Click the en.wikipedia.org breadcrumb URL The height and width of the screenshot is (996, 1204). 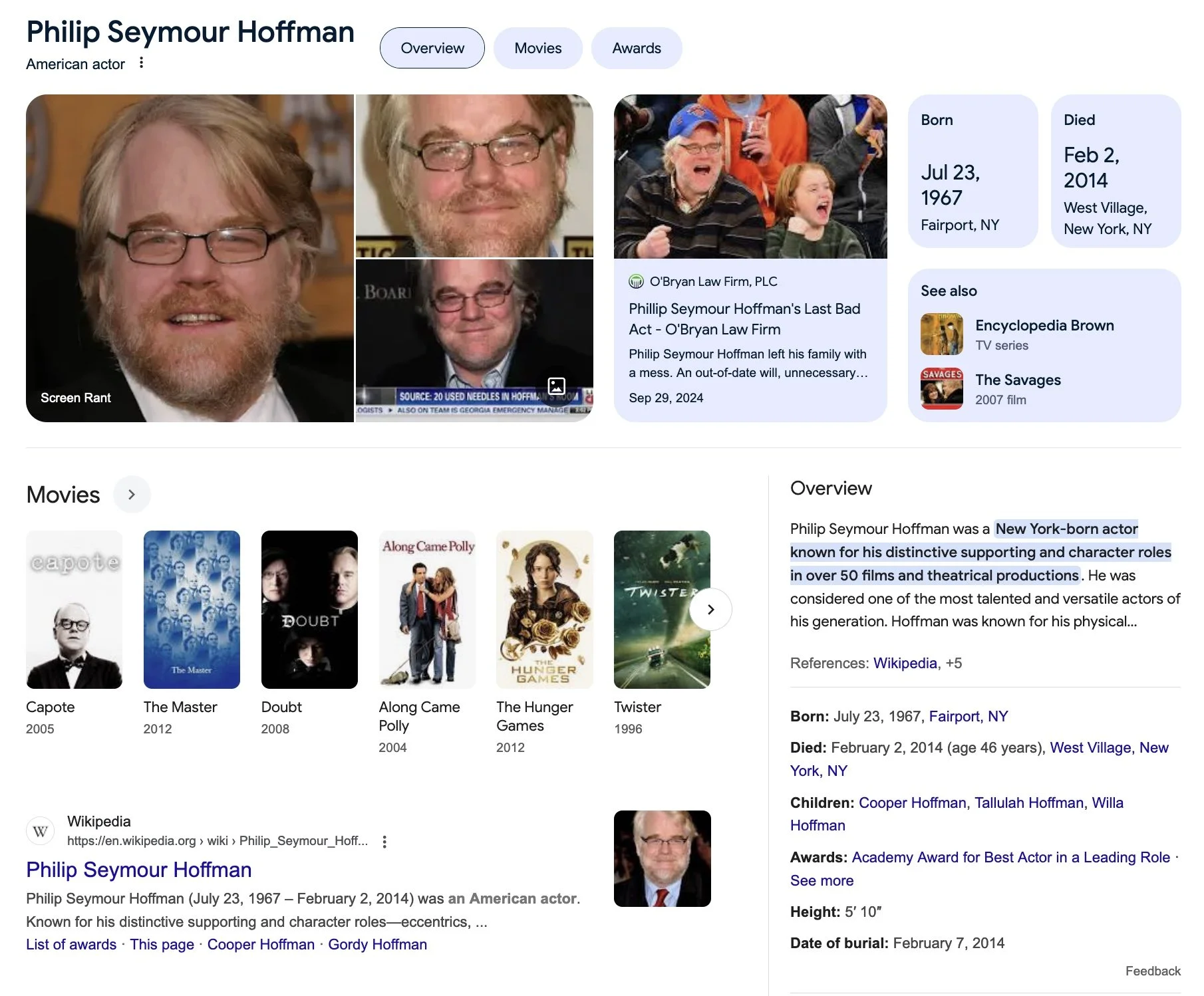coord(217,840)
